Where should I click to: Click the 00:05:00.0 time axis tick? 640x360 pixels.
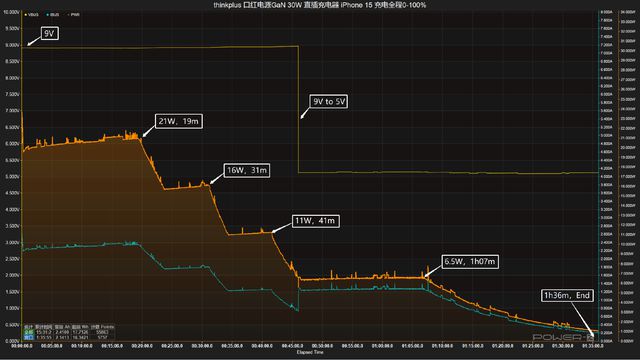[x=51, y=346]
